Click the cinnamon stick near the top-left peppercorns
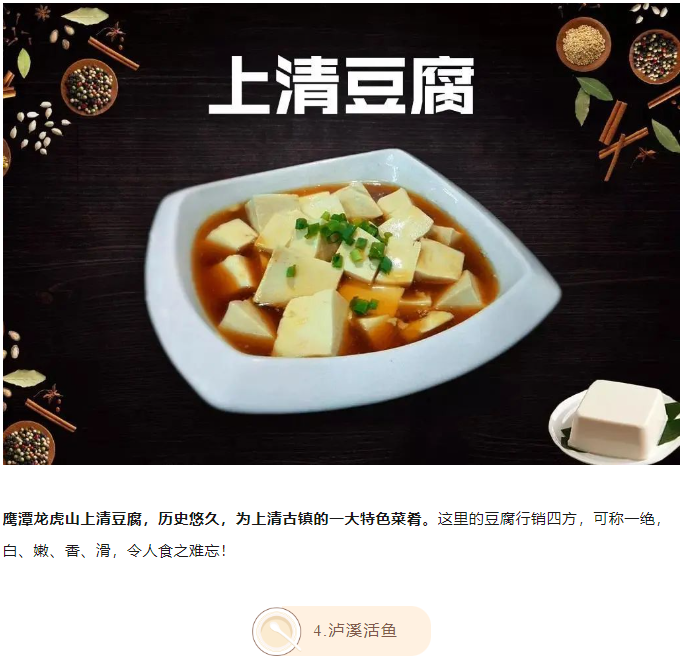This screenshot has width=681, height=658. [x=113, y=53]
